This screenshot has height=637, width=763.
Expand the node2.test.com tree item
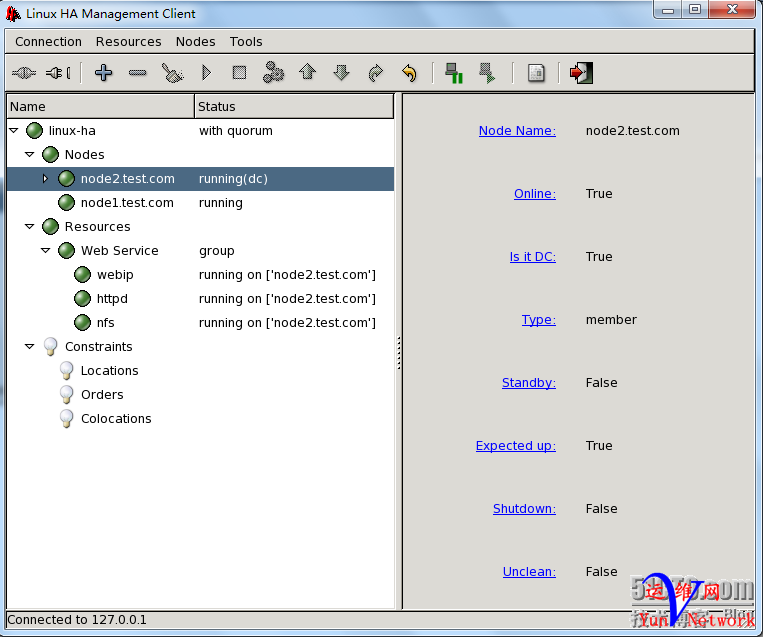pyautogui.click(x=45, y=179)
